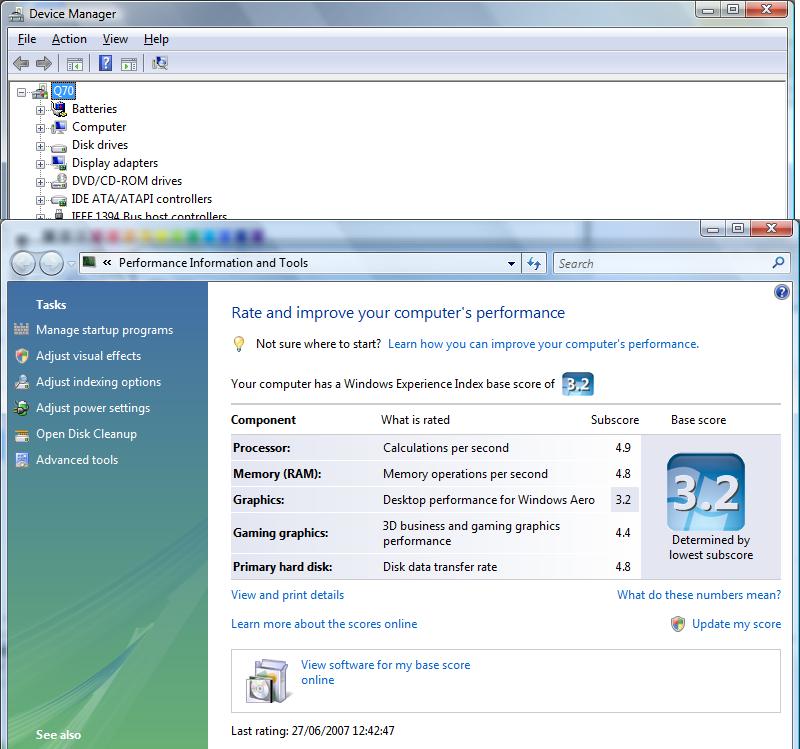Click Manage startup programs task link
Image resolution: width=800 pixels, height=749 pixels.
click(105, 330)
